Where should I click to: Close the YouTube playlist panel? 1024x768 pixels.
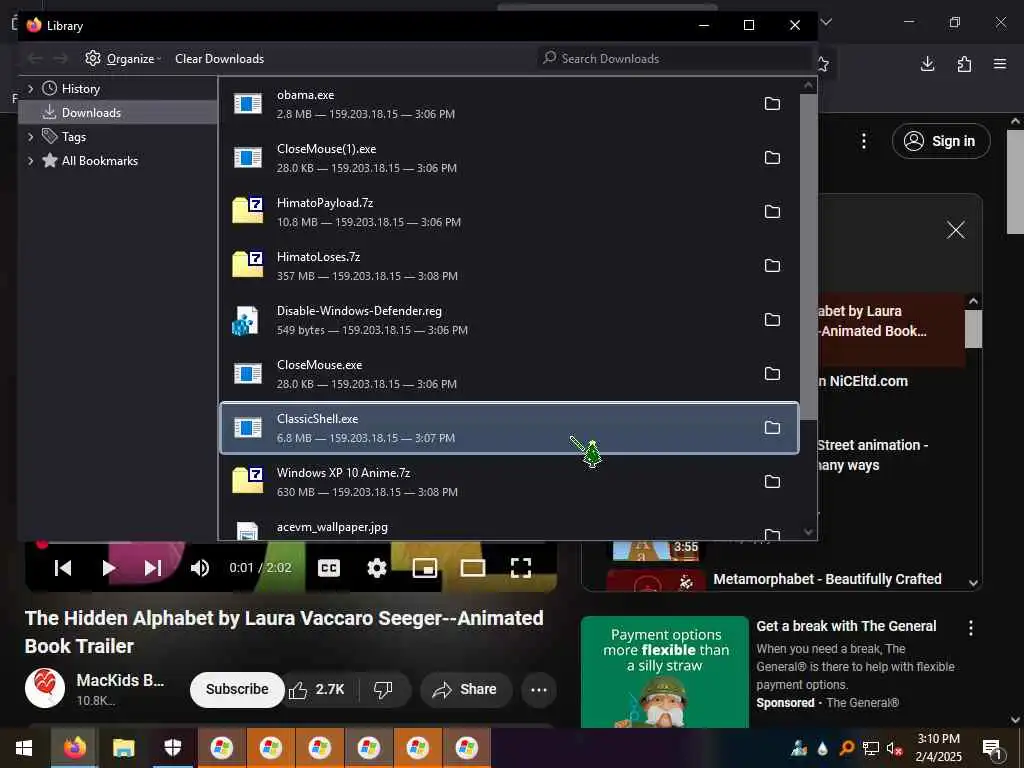tap(955, 230)
